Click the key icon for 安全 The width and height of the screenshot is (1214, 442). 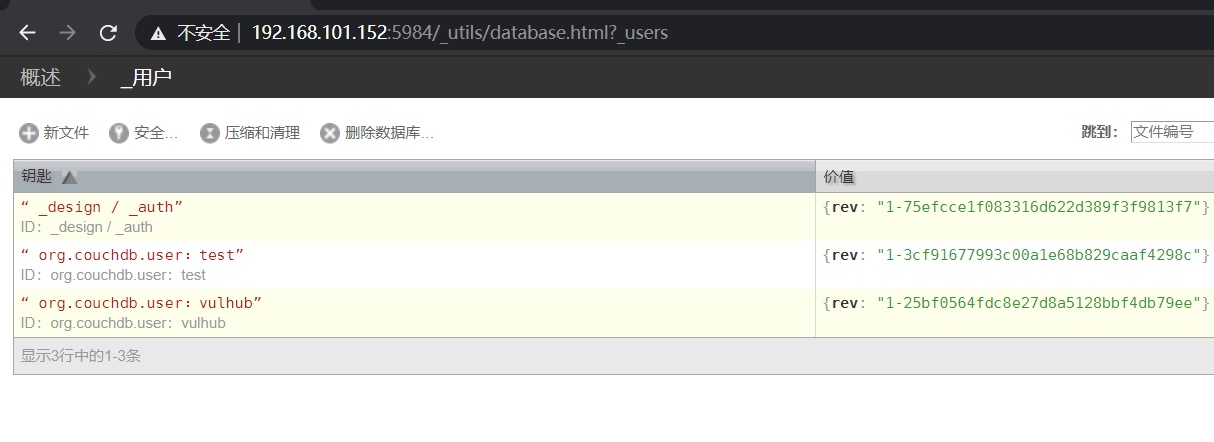pos(119,133)
